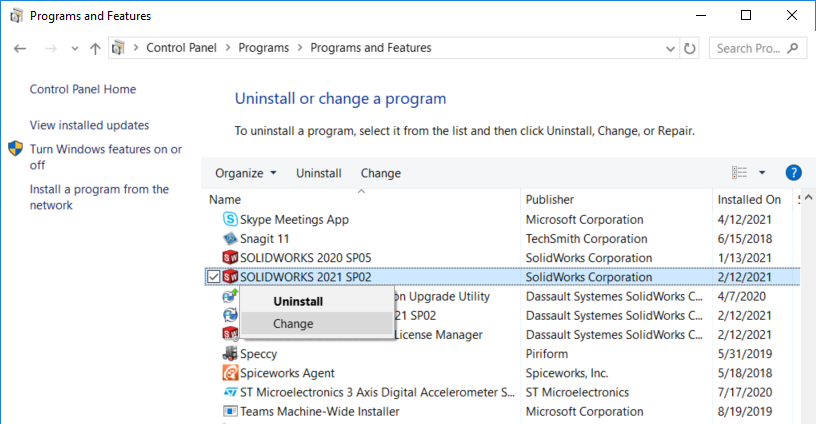Select the Spiceworks Agent entry
816x424 pixels.
click(287, 373)
